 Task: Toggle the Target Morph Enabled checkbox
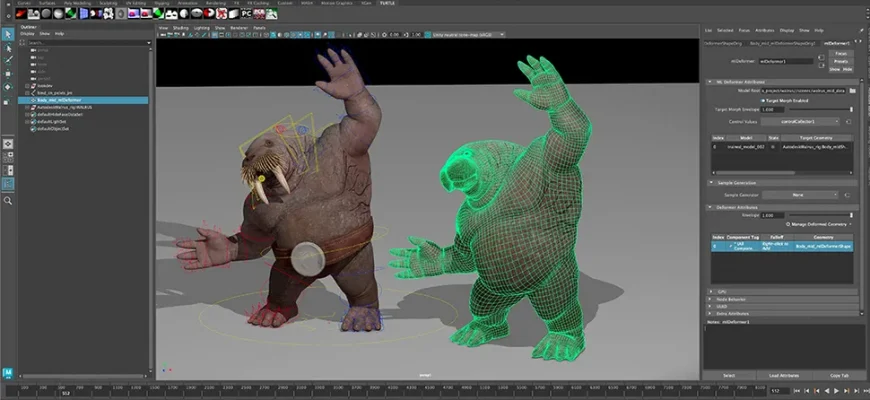click(763, 100)
